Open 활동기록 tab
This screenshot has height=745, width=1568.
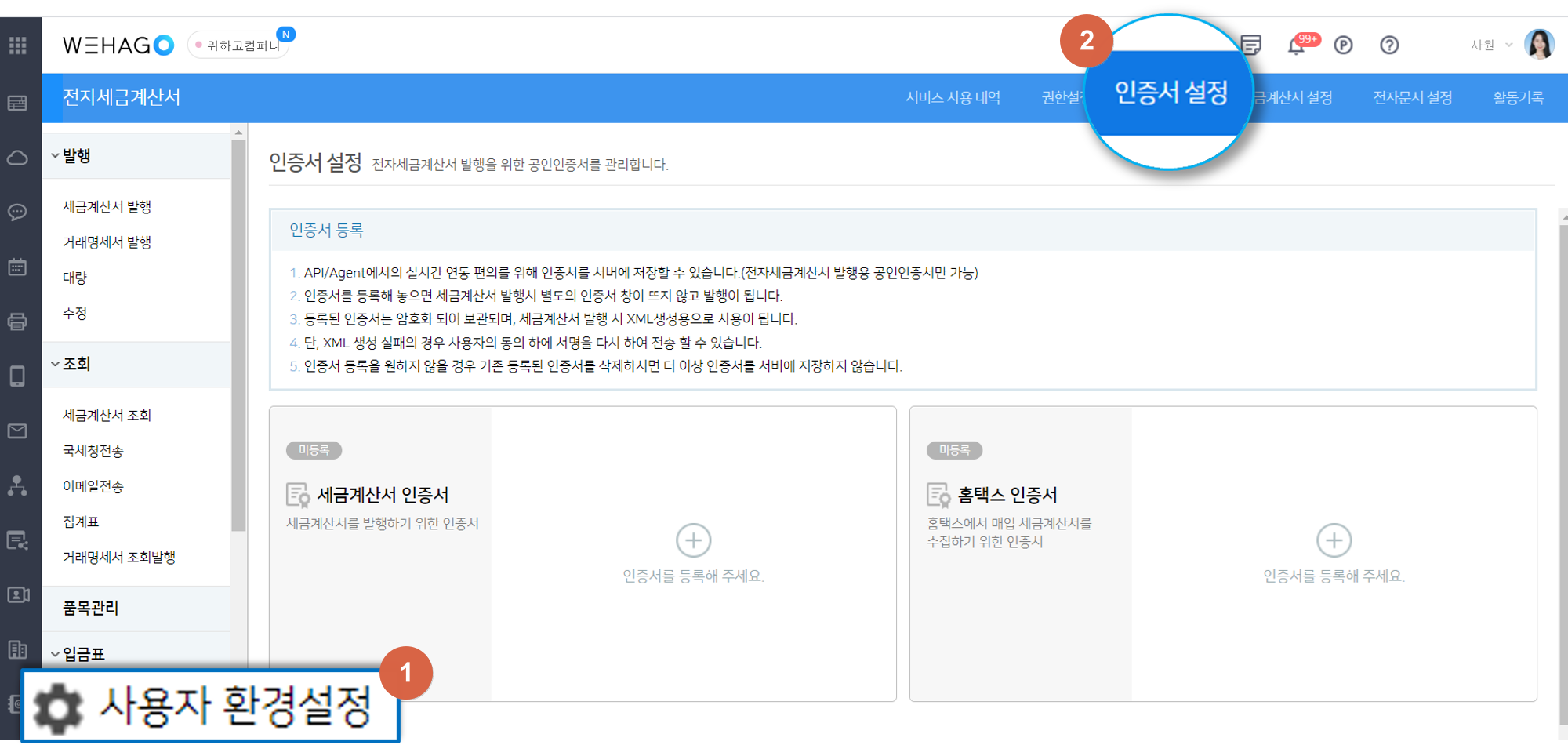pos(1519,98)
